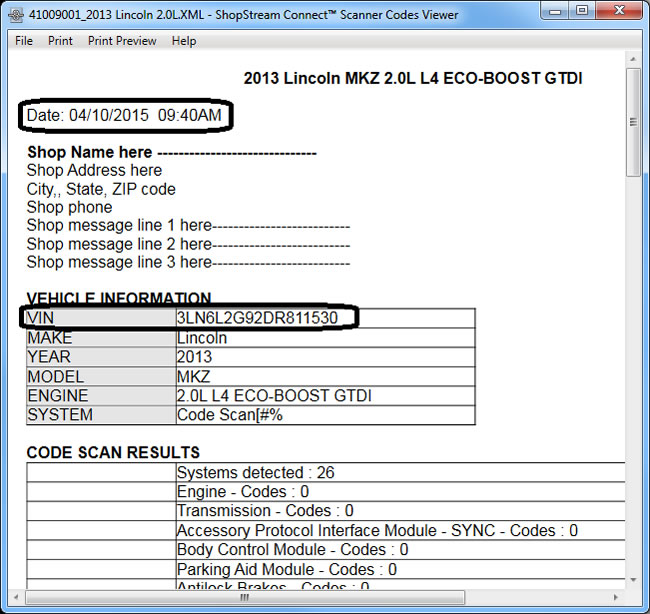Click the Systems detected : 26 row
The height and width of the screenshot is (614, 650).
[x=254, y=472]
